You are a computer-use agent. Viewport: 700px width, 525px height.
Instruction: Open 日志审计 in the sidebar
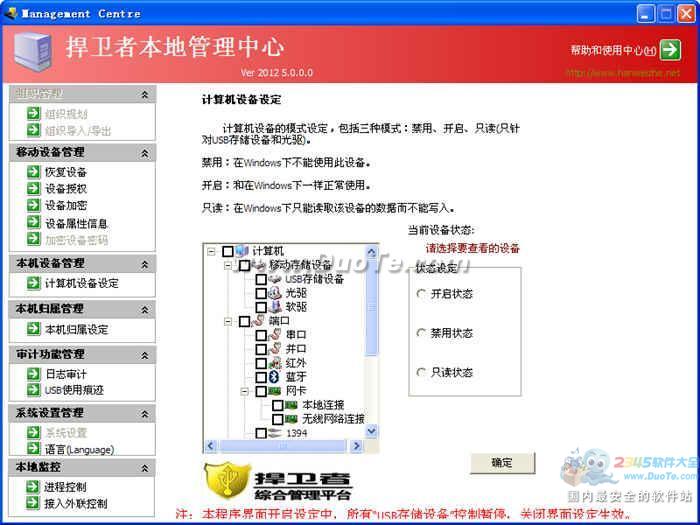click(x=66, y=374)
